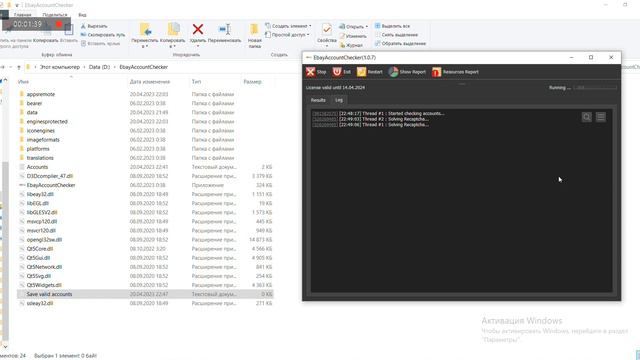Select the imageformats folder

coord(43,140)
